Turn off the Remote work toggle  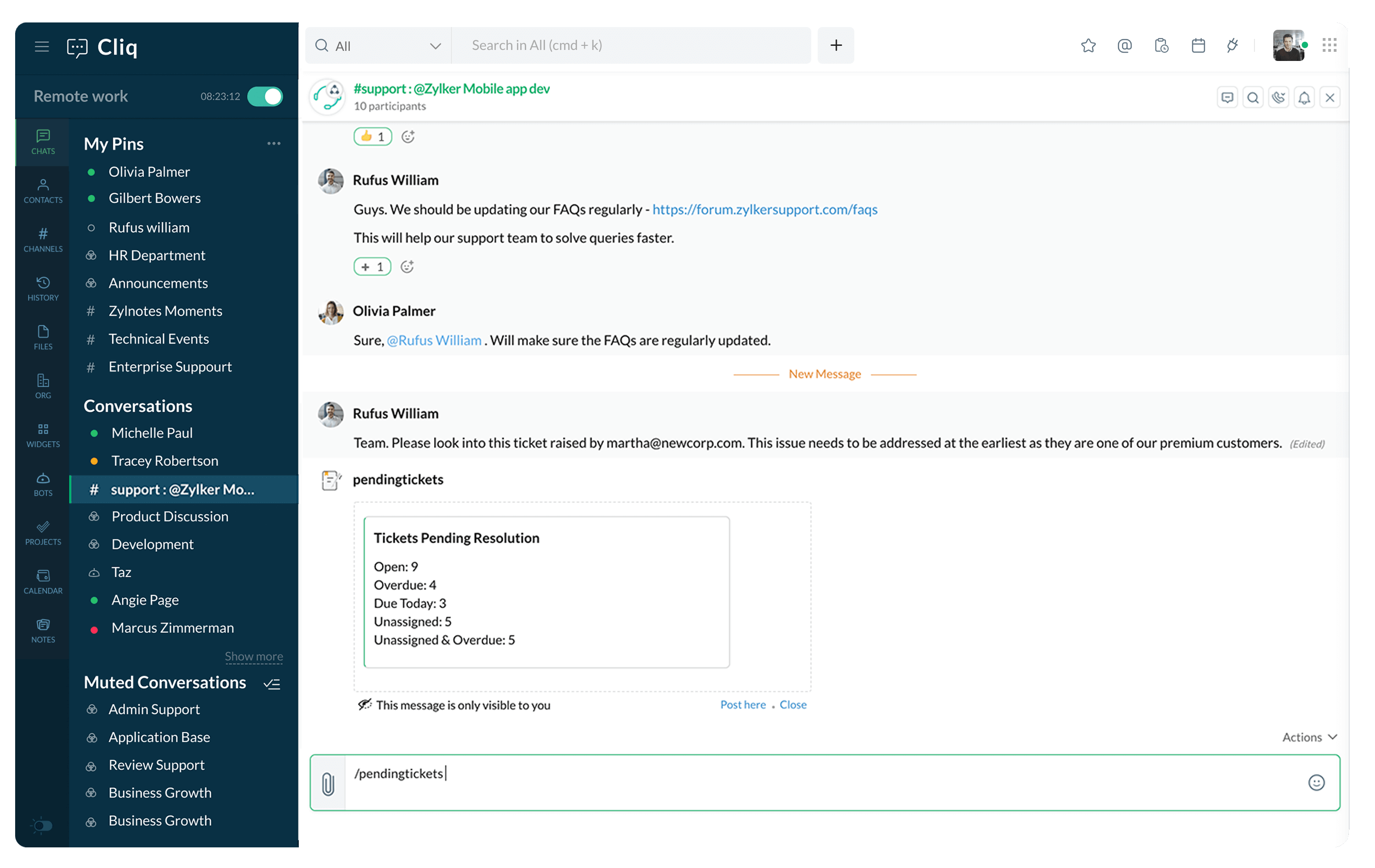point(265,97)
